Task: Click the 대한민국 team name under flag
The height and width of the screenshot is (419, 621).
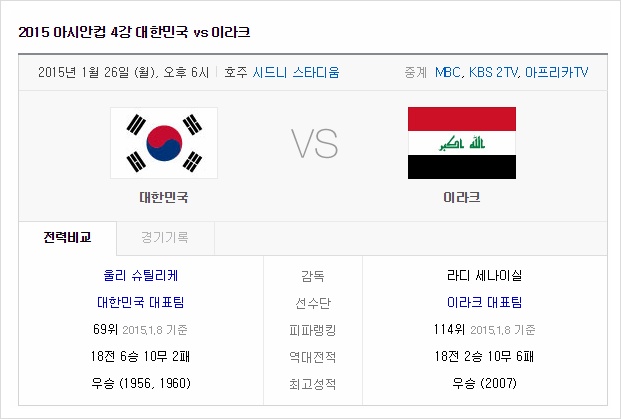Action: coord(164,198)
